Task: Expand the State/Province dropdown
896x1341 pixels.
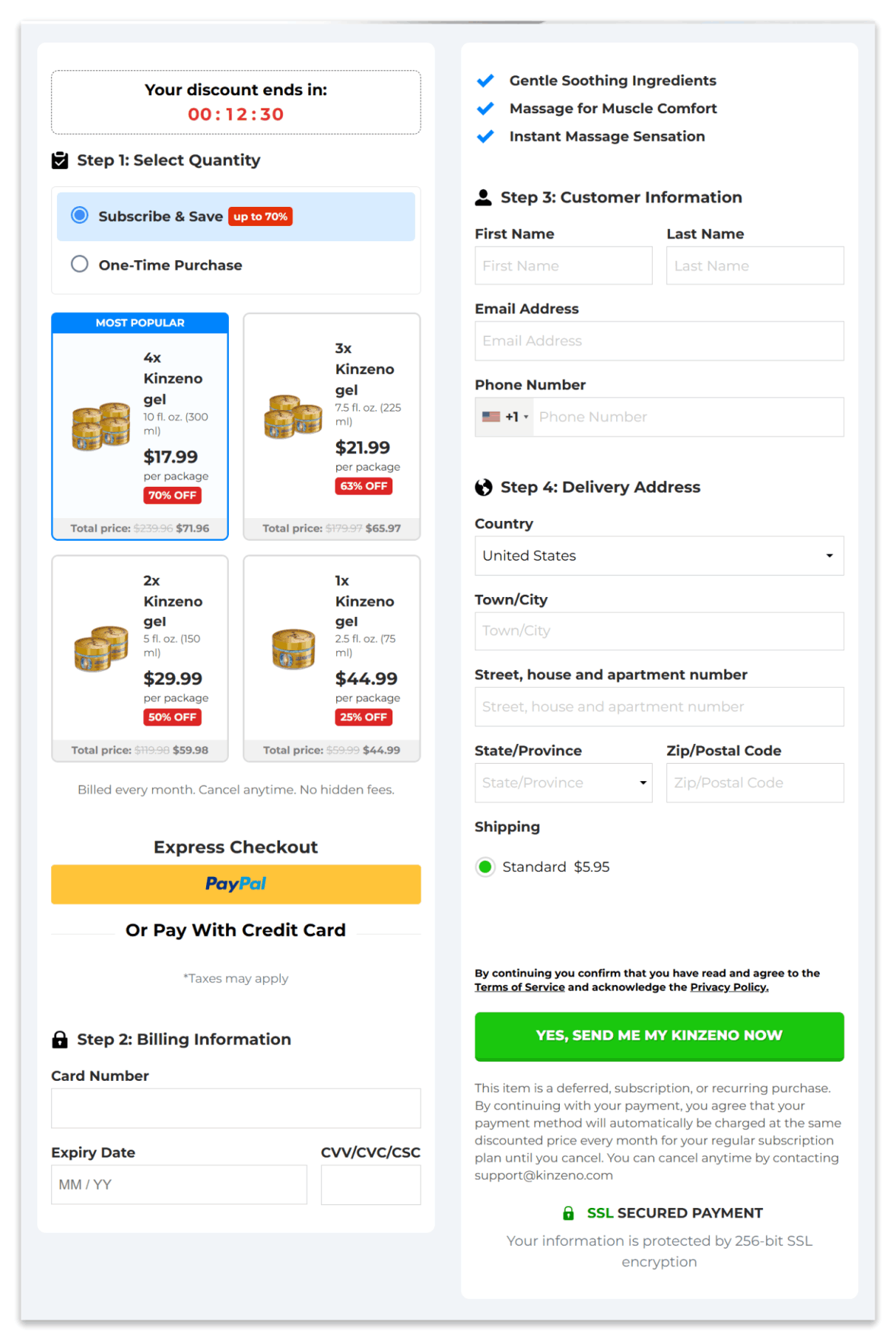Action: (564, 783)
